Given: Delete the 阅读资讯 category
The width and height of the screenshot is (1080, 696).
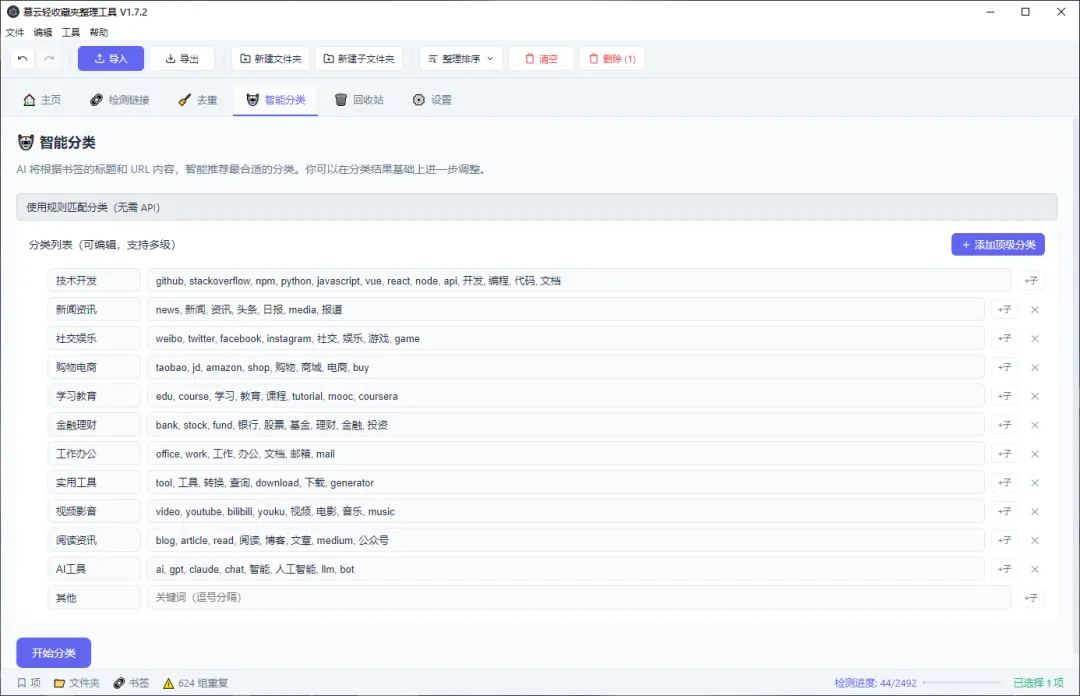Looking at the screenshot, I should pos(1035,540).
